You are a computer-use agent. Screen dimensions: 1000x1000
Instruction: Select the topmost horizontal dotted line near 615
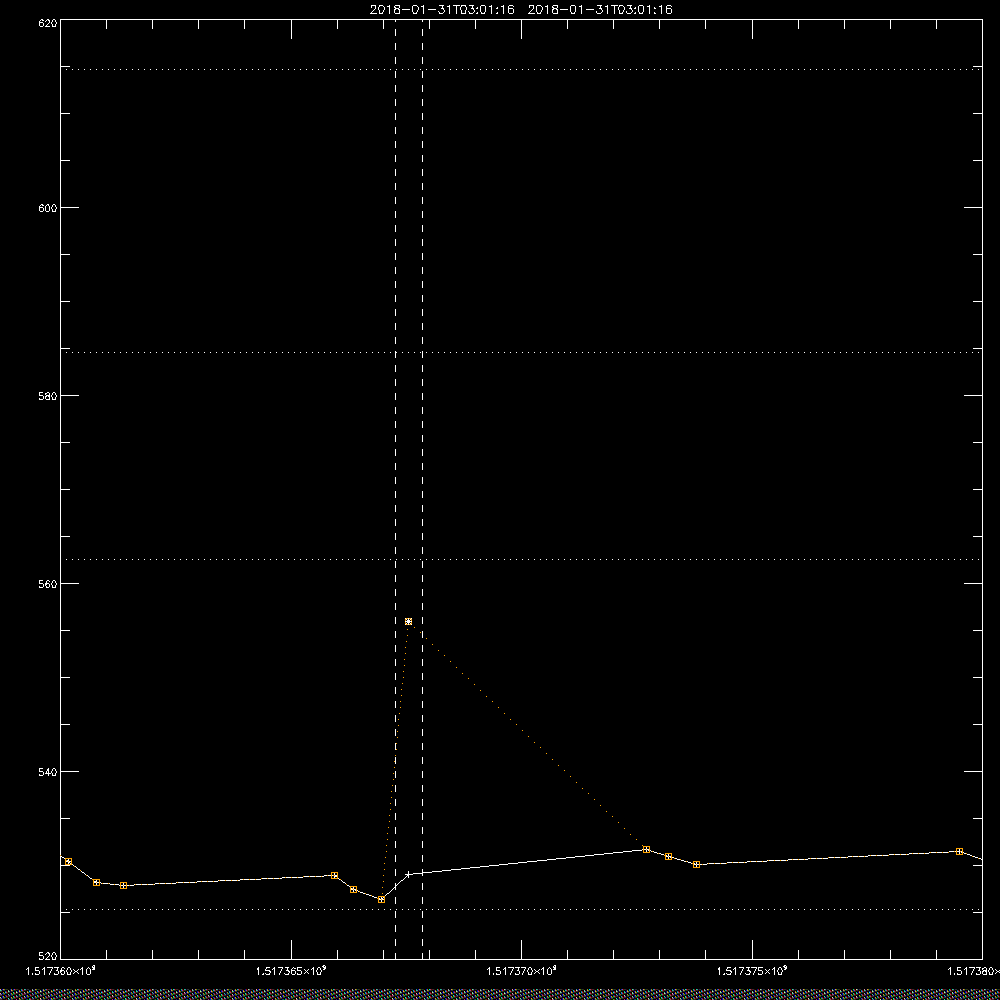click(x=521, y=69)
